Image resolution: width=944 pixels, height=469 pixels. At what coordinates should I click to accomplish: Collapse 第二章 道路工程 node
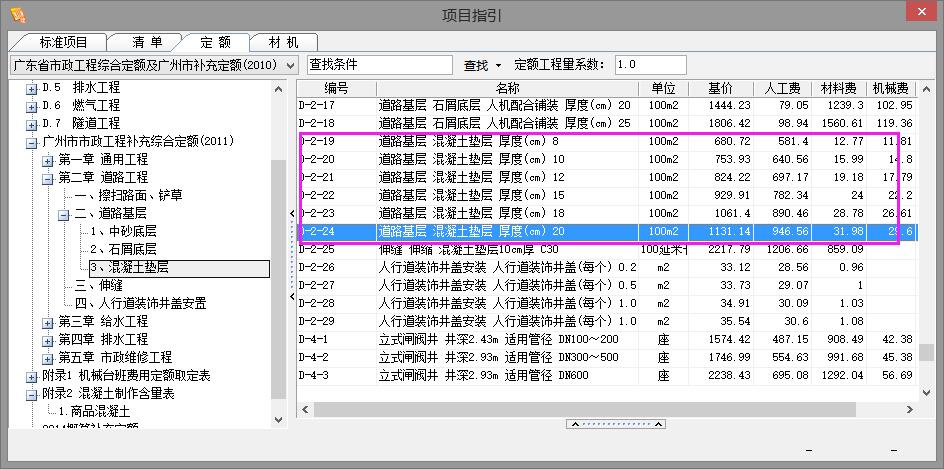[48, 179]
